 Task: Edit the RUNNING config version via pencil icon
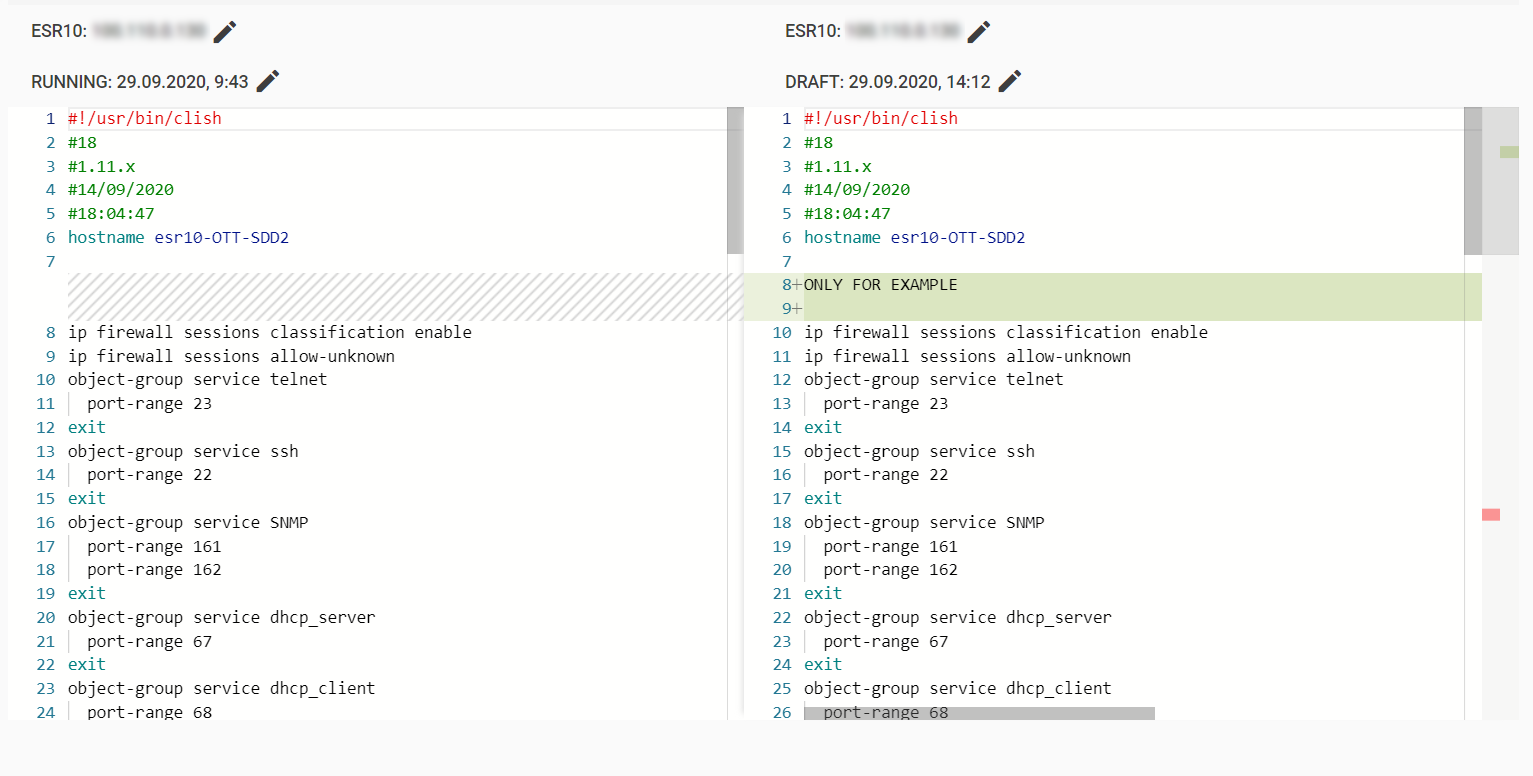coord(268,81)
